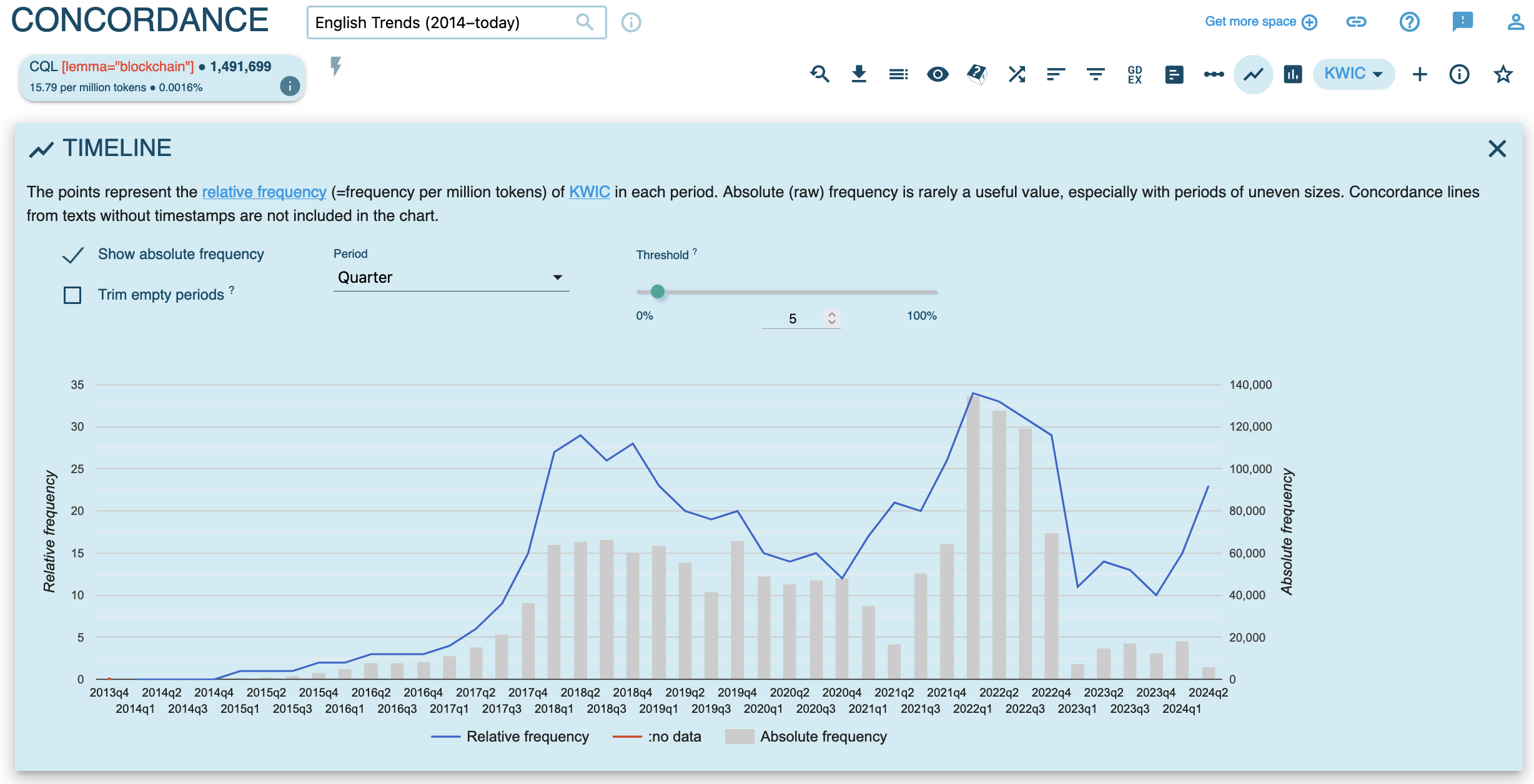Open the KWIC view dropdown
Viewport: 1534px width, 784px height.
pyautogui.click(x=1353, y=74)
